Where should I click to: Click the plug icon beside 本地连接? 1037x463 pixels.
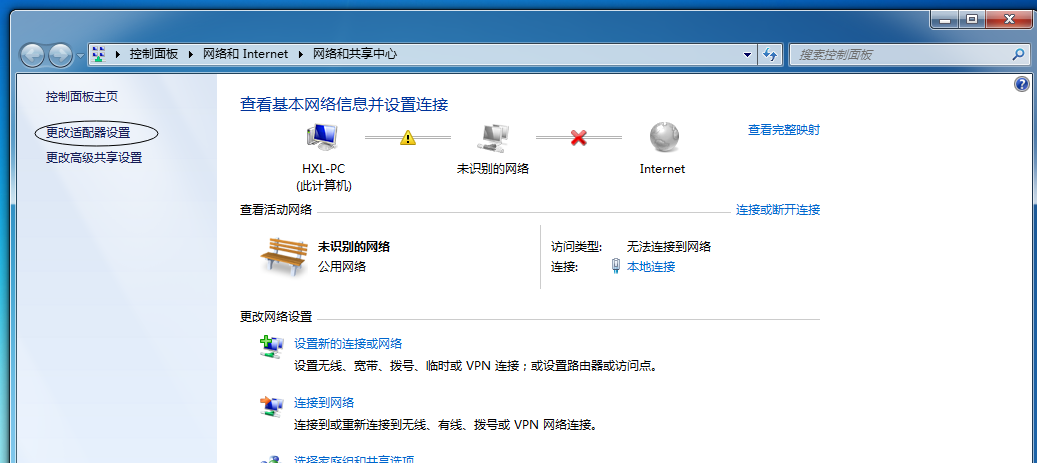[616, 267]
